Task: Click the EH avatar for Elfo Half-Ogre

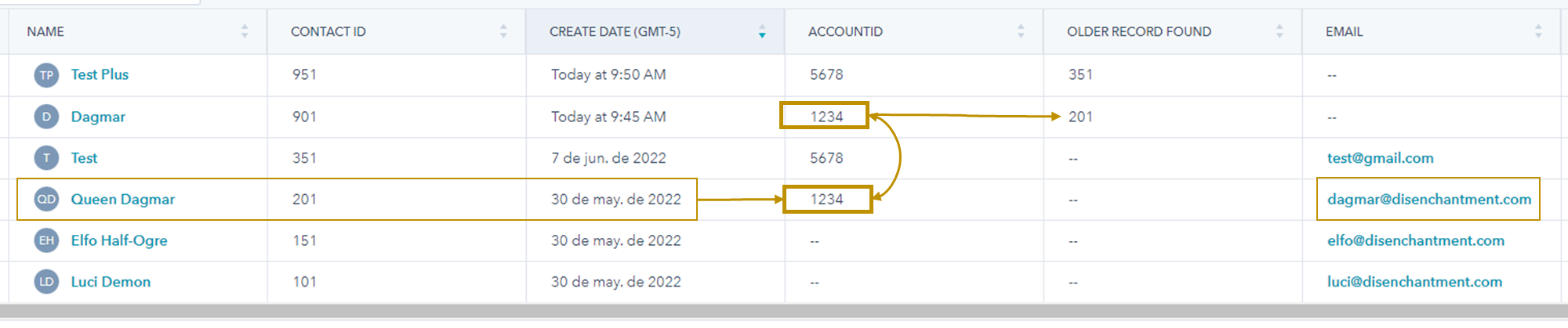Action: [46, 240]
